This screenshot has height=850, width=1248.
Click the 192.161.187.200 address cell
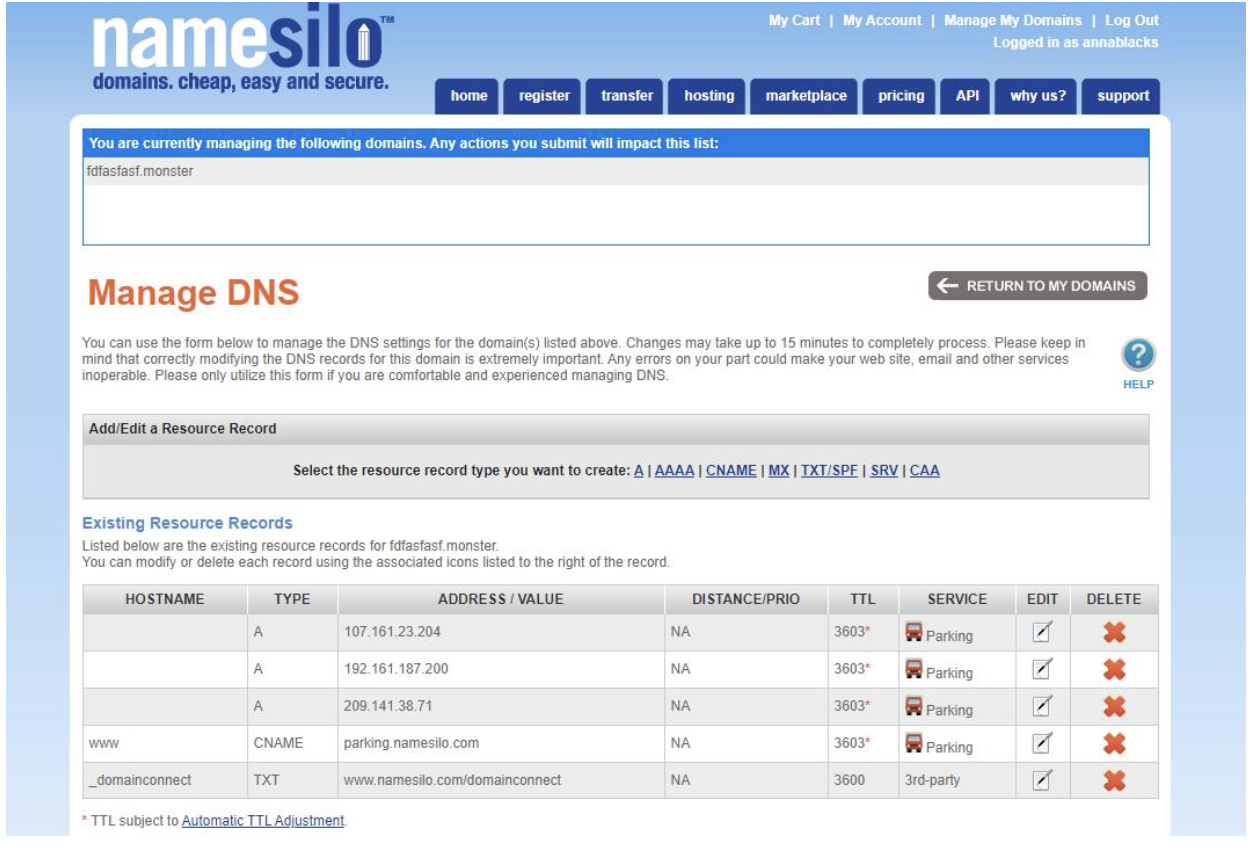coord(501,669)
